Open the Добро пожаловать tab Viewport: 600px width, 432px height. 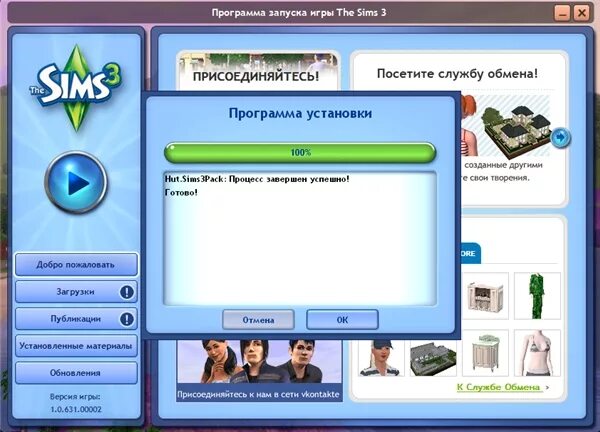[x=76, y=264]
